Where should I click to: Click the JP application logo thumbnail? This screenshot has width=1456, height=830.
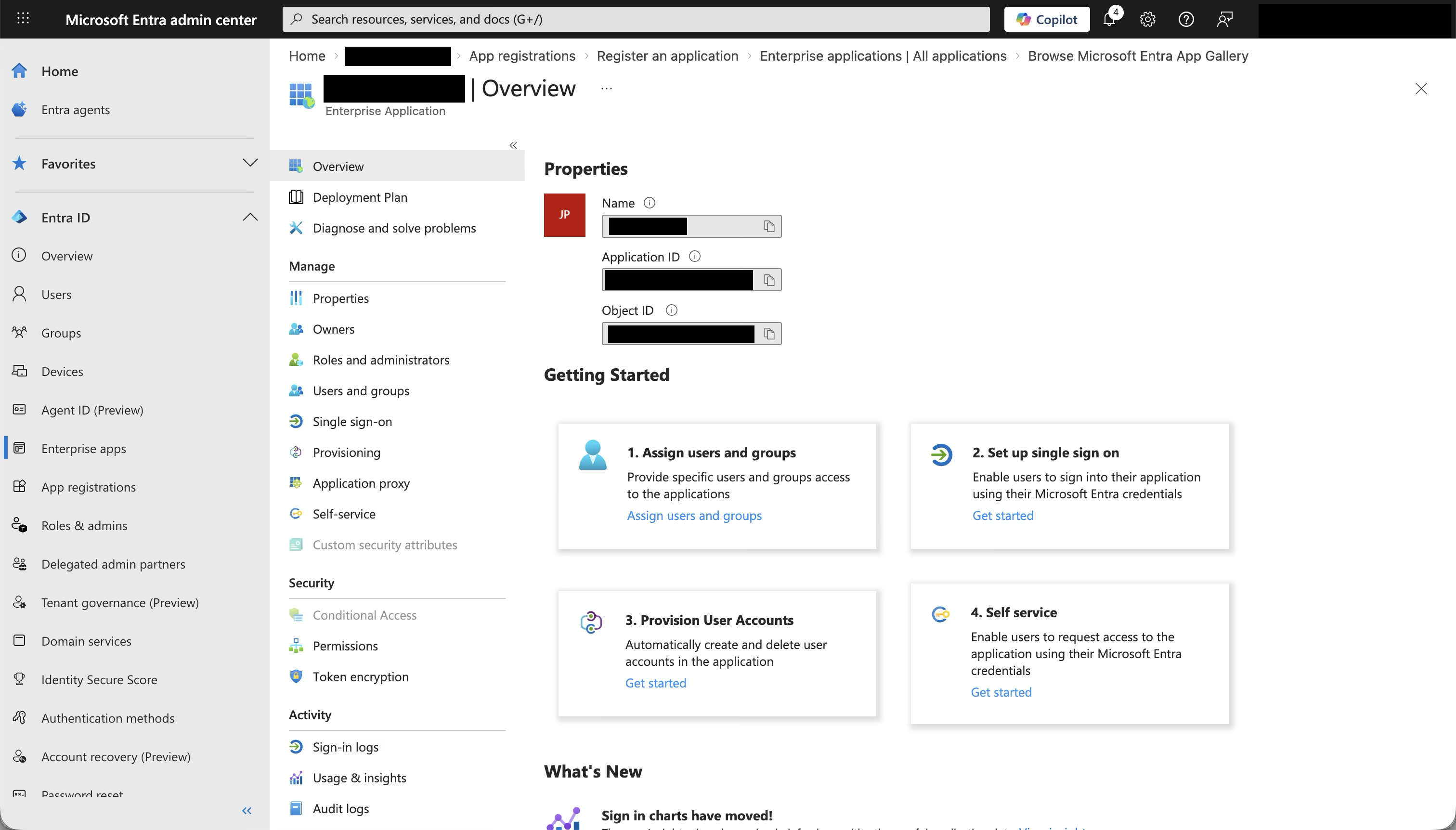(564, 215)
